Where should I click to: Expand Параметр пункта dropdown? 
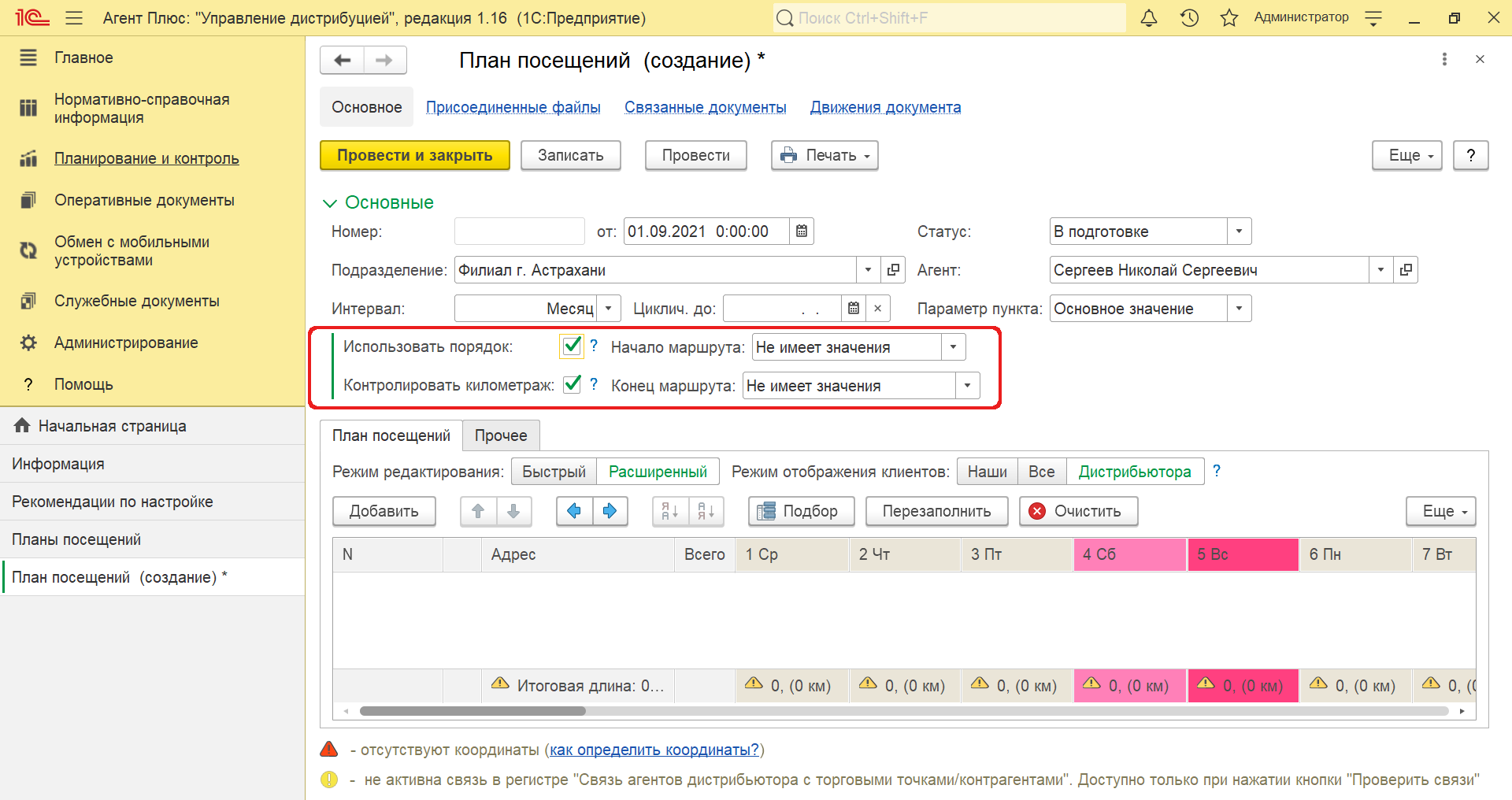1239,308
